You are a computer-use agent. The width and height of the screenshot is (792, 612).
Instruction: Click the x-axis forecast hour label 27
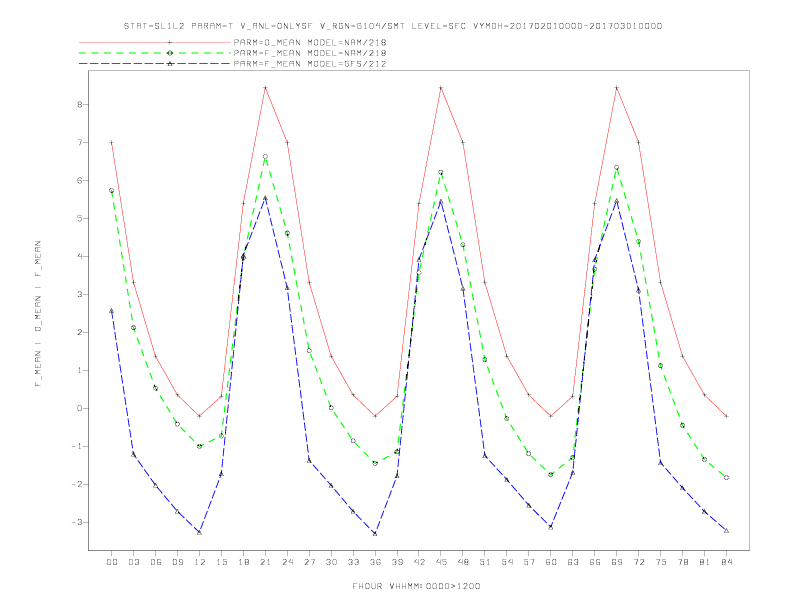(309, 562)
